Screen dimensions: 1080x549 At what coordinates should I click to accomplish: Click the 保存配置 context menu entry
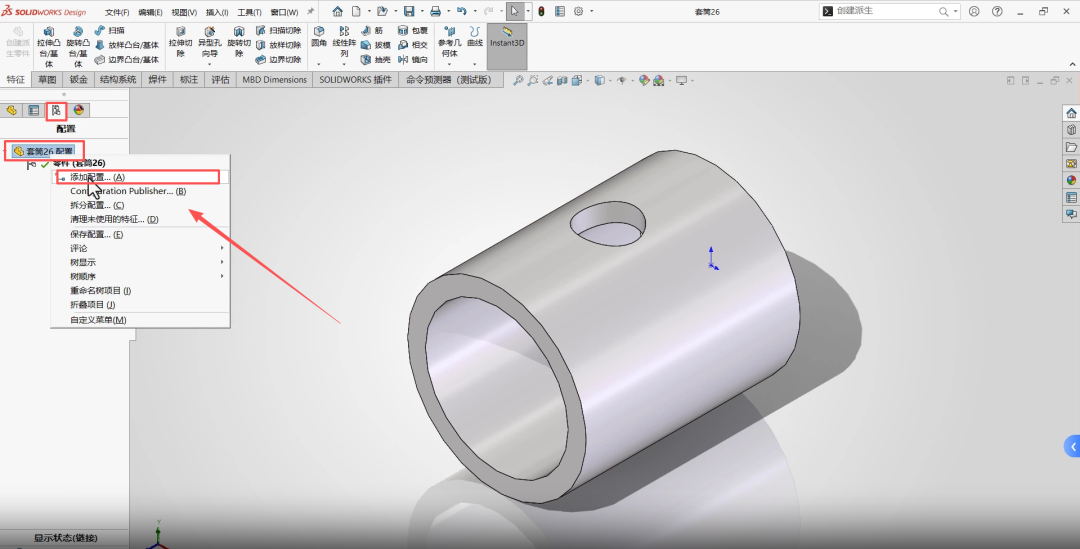tap(96, 234)
